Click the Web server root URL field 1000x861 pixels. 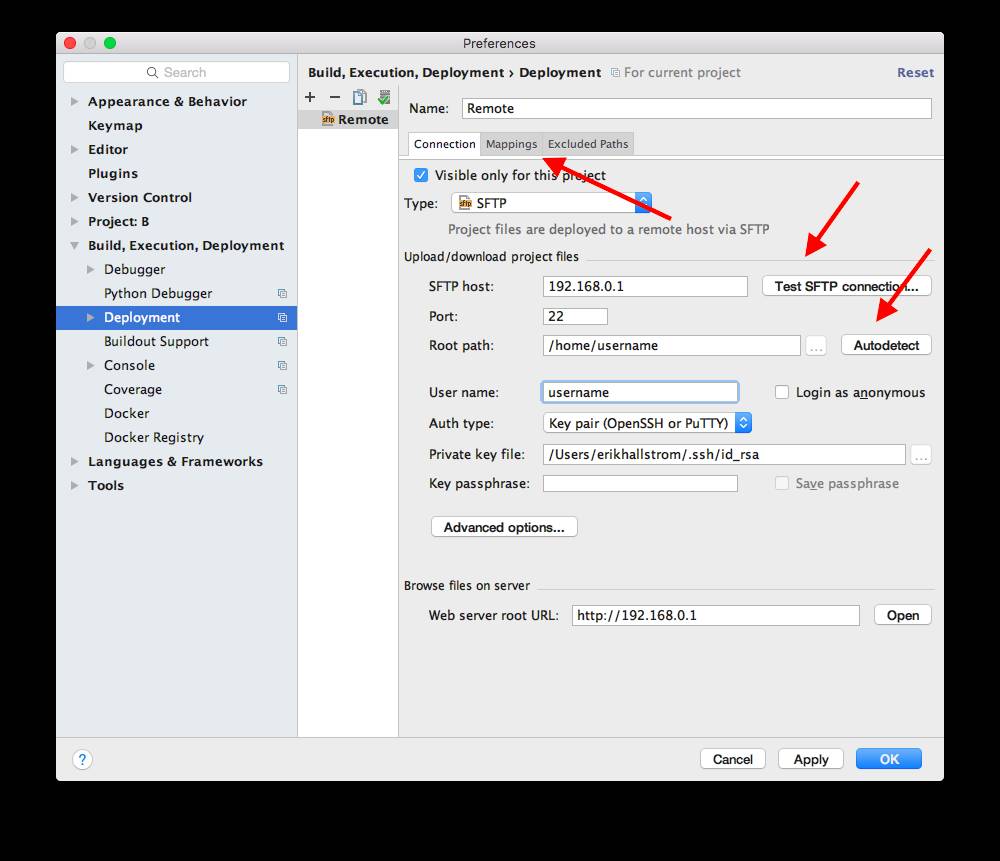716,615
